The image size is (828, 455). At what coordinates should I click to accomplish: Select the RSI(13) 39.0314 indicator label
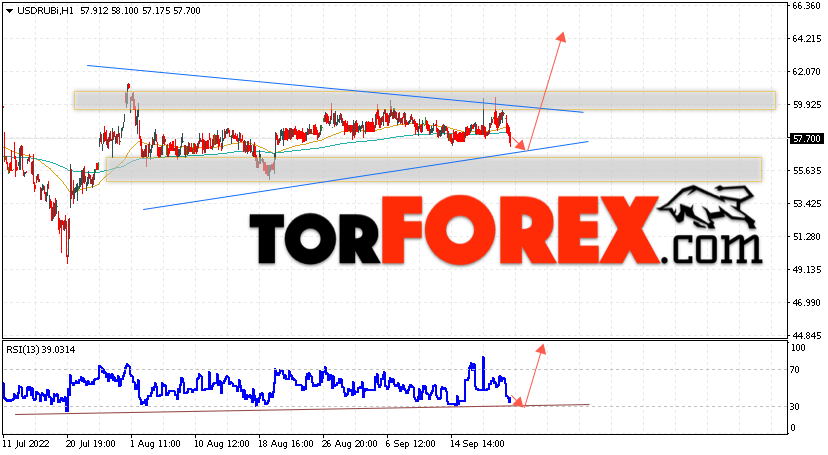[x=41, y=349]
